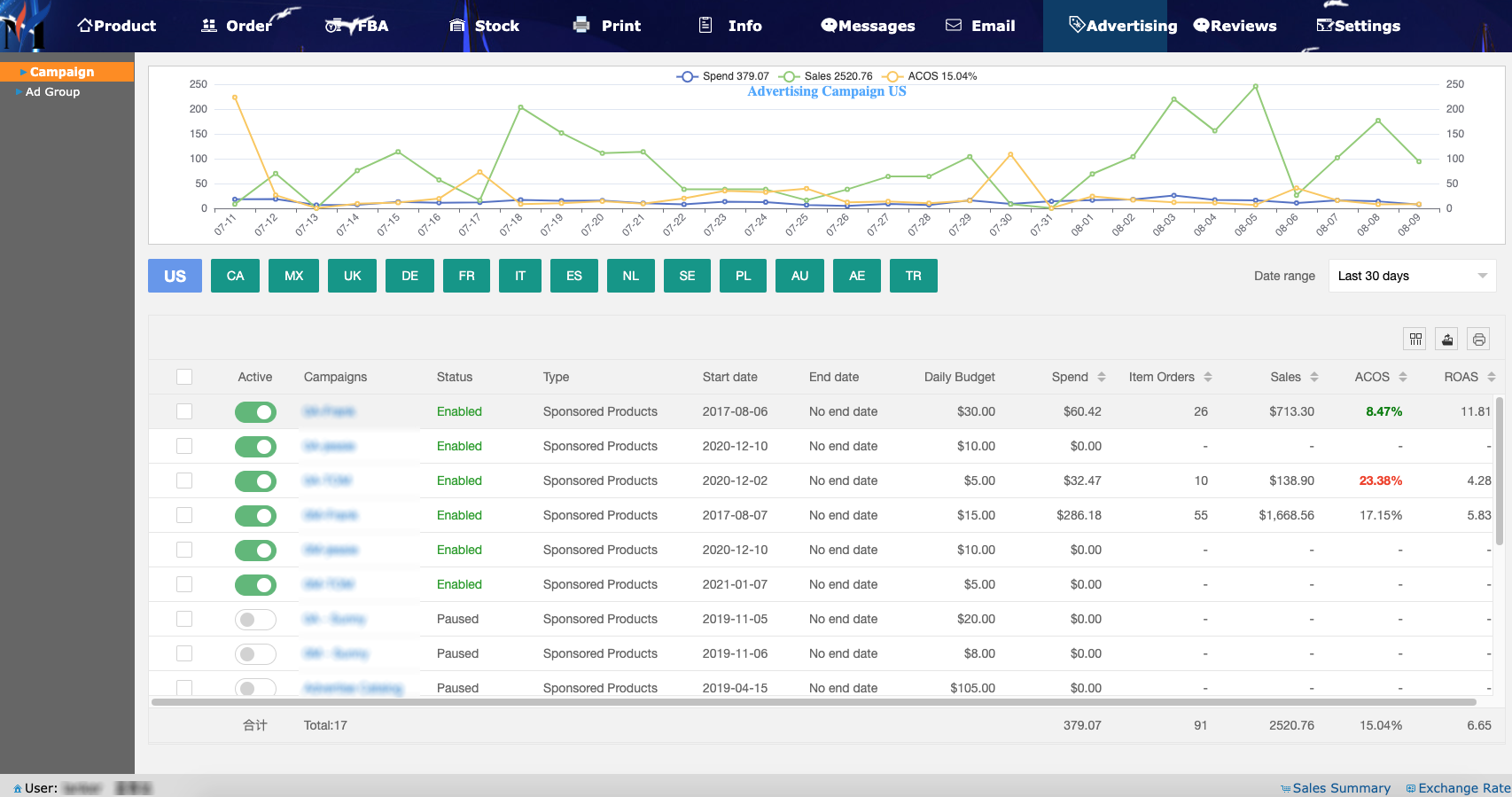Disable the first Enabled campaign toggle
Screen dimensions: 1512x797
(x=255, y=412)
